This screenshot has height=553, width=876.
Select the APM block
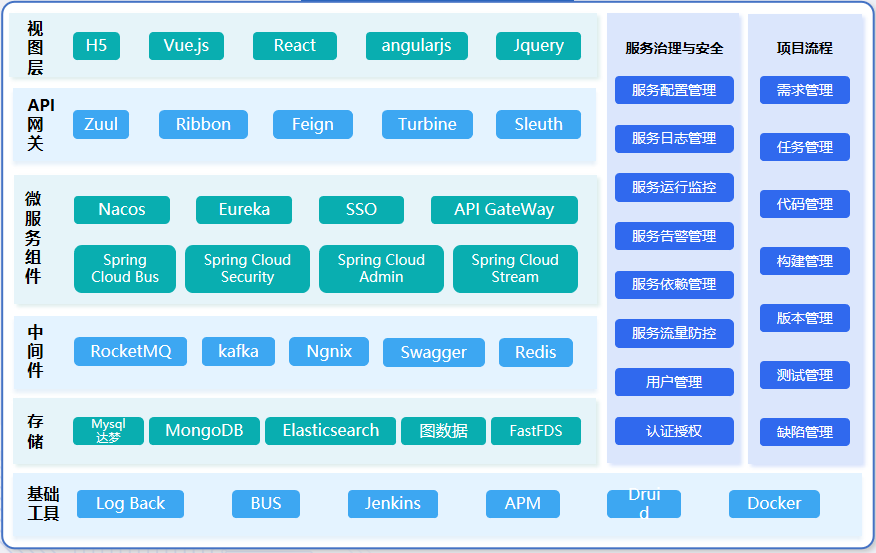[523, 504]
